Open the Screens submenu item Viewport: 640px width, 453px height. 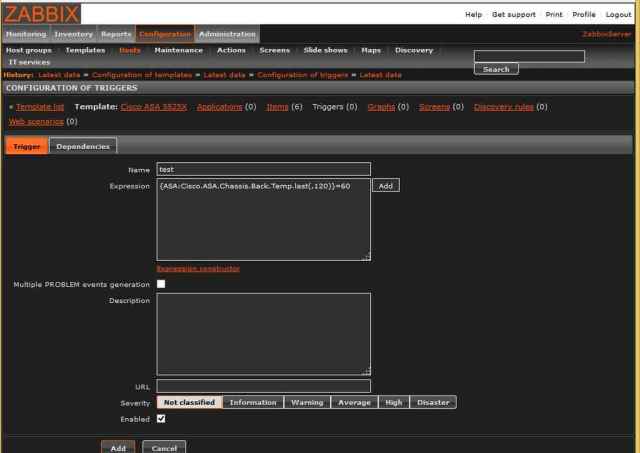coord(274,50)
